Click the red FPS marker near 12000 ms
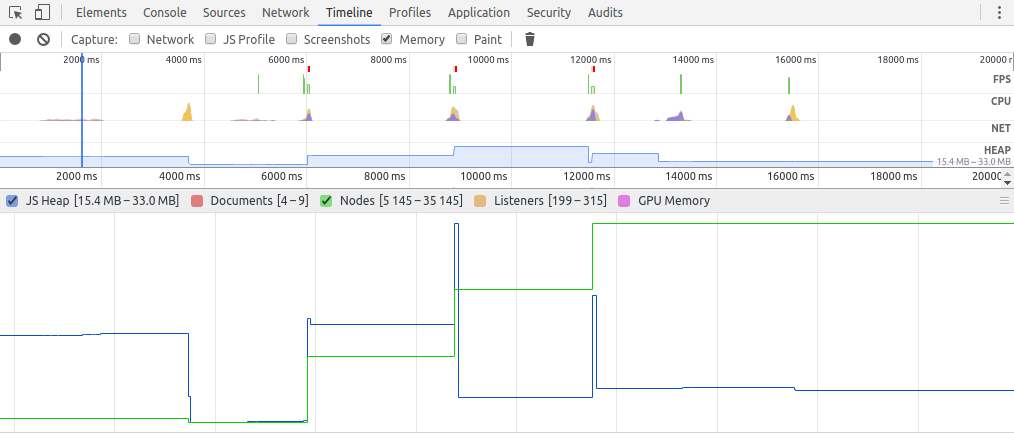 click(x=594, y=69)
